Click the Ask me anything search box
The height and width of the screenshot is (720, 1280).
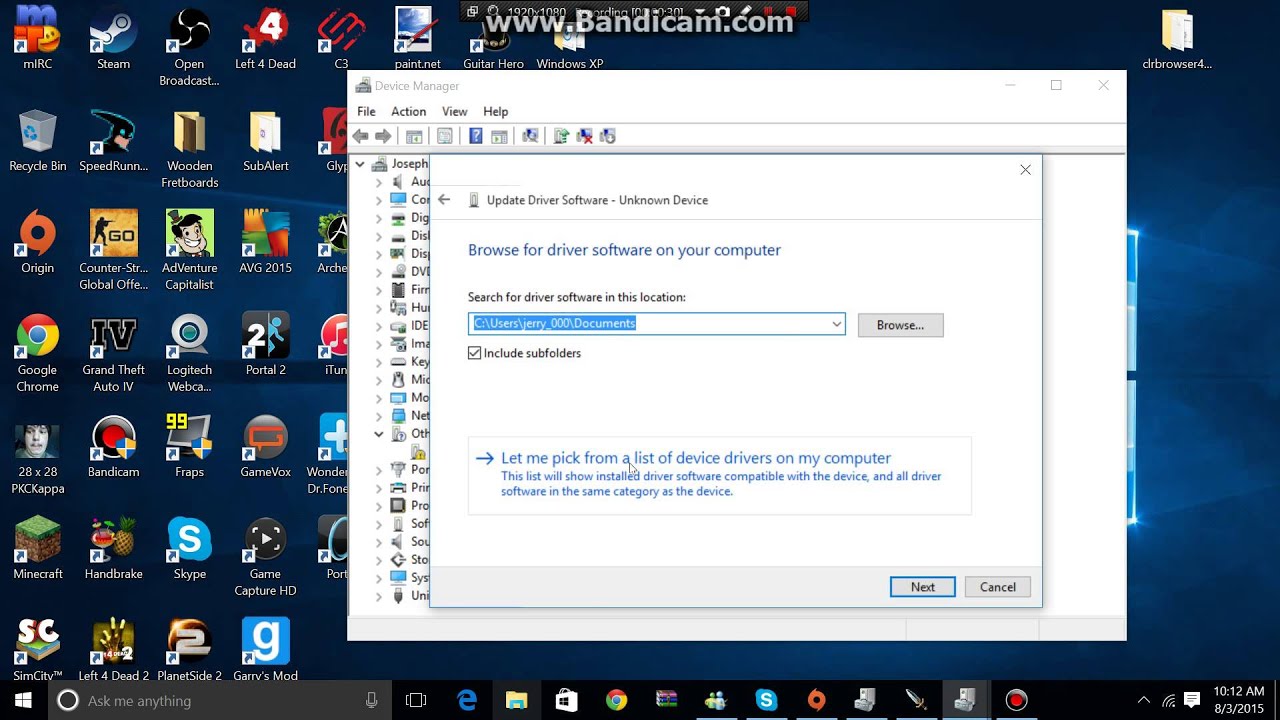[220, 701]
